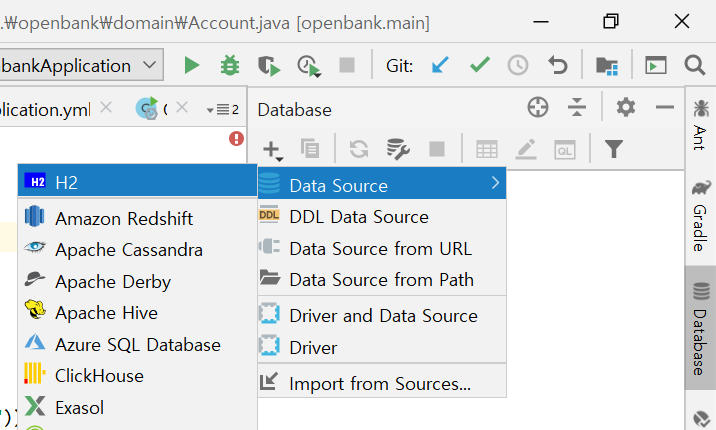Rollback changes with the undo arrow
The image size is (716, 430).
[558, 65]
